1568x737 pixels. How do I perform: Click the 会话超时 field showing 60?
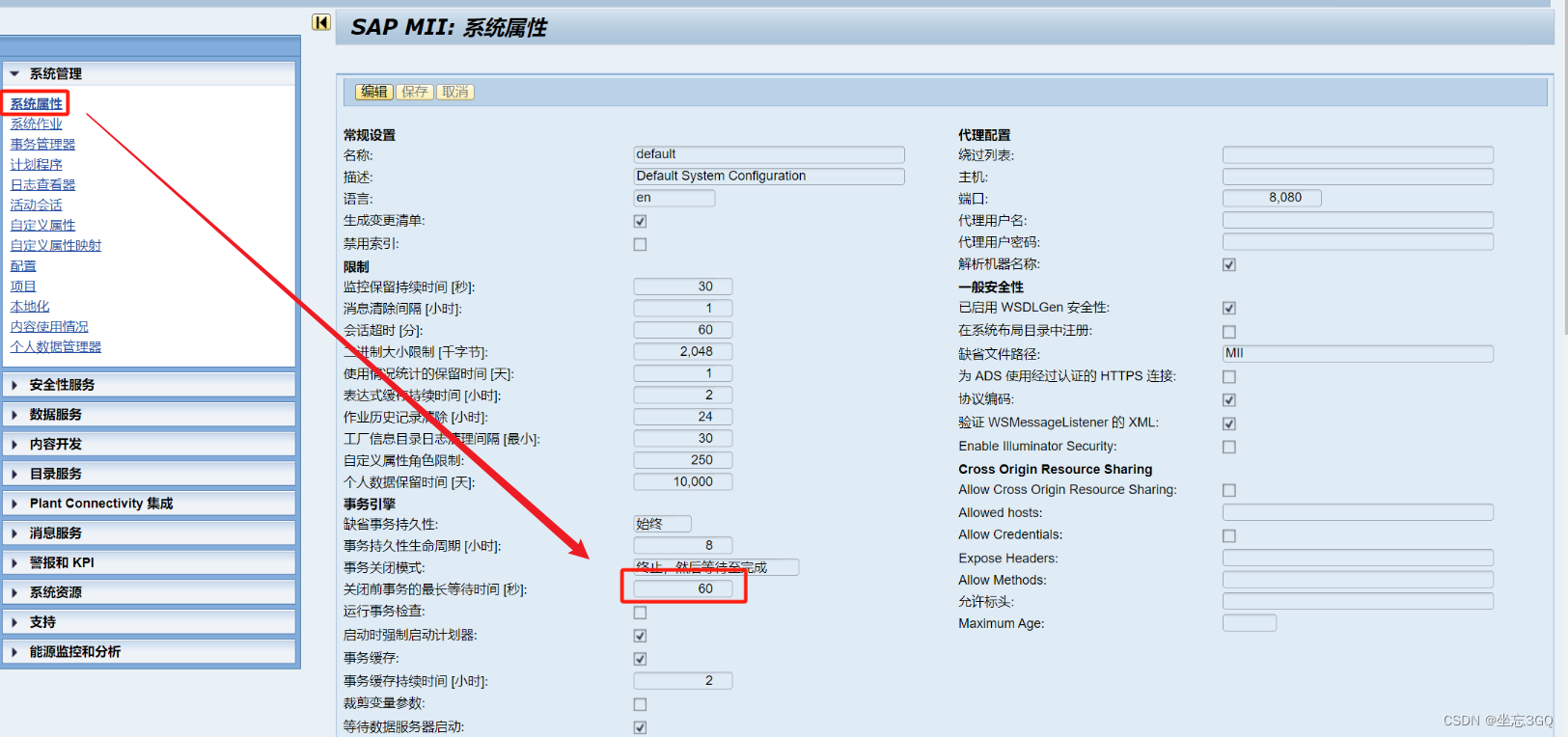click(x=683, y=330)
